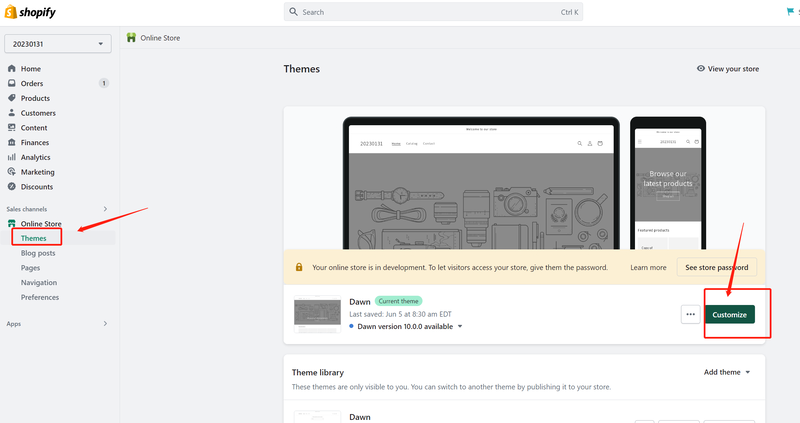Follow the Learn more link

[x=648, y=268]
